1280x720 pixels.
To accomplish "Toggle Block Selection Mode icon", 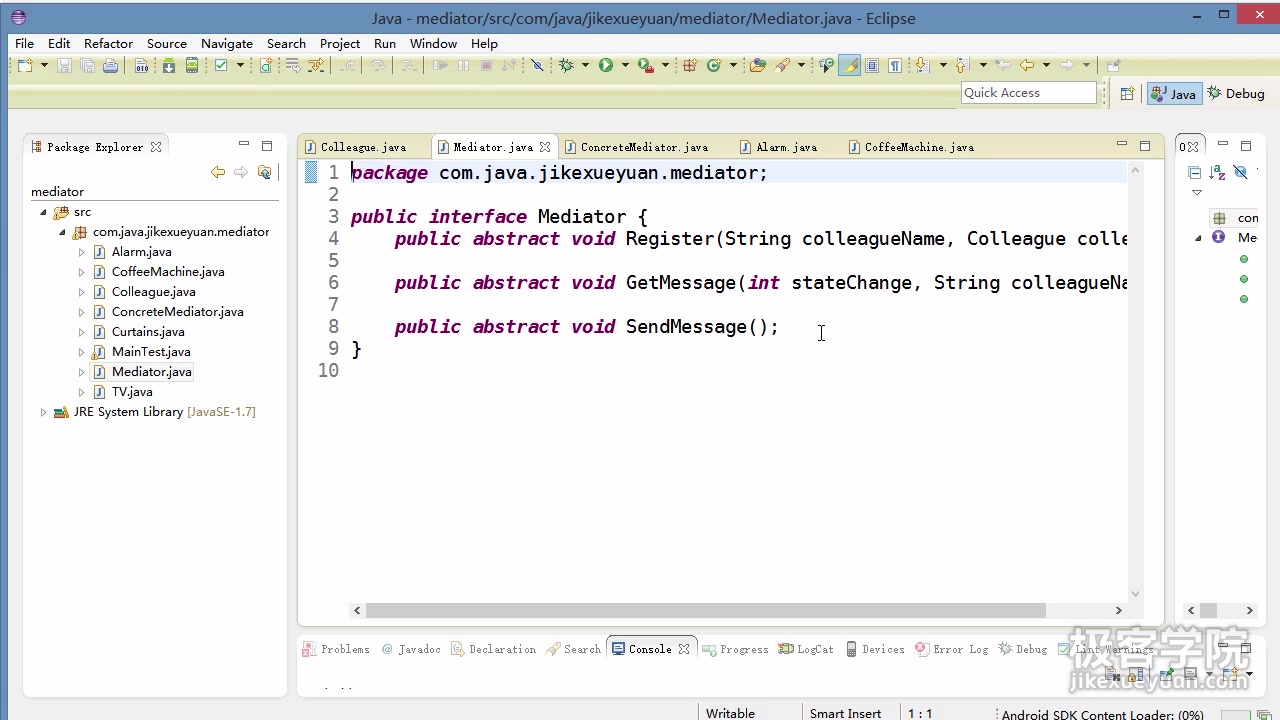I will 872,65.
